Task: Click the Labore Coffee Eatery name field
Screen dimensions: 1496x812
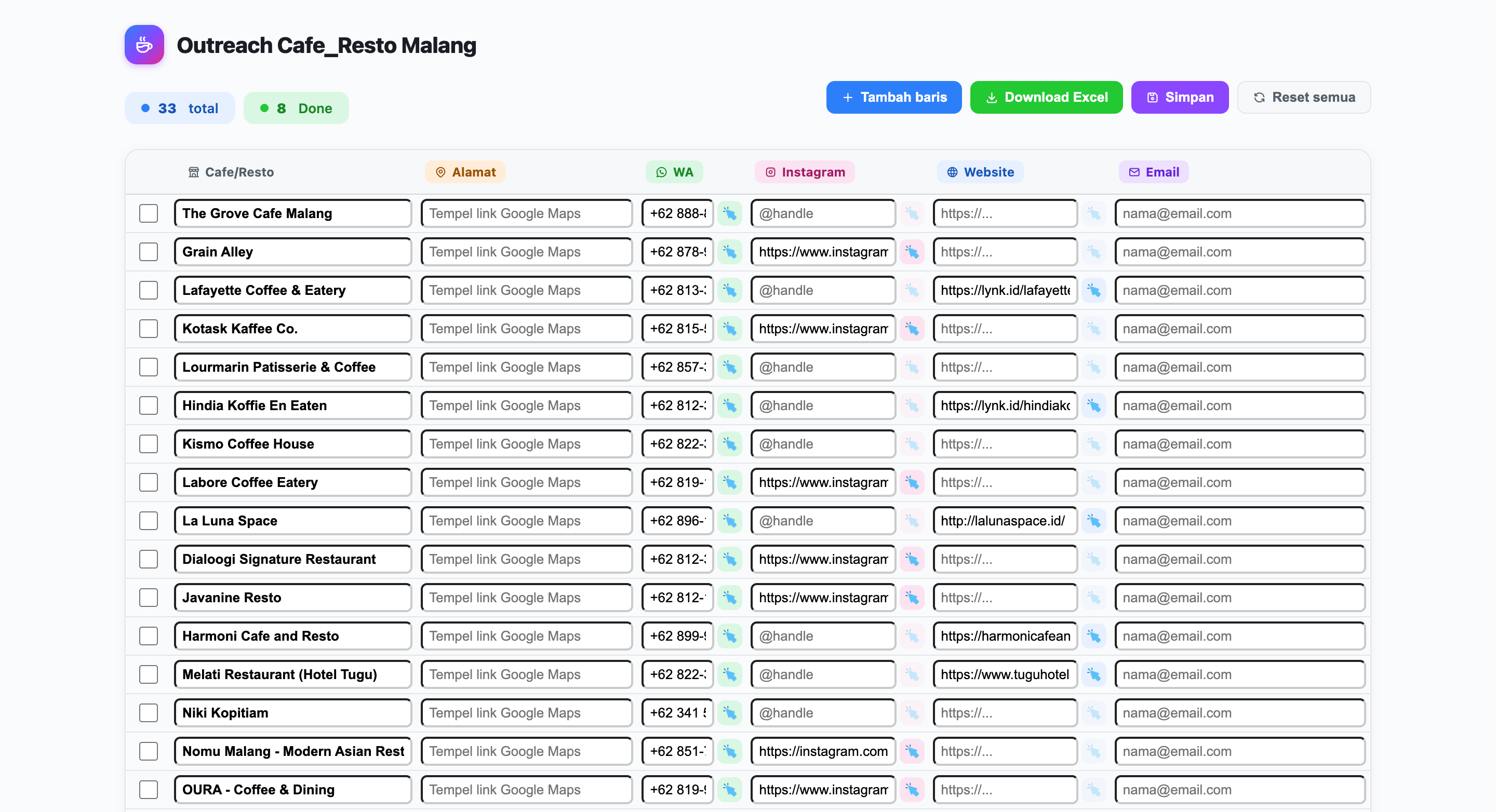Action: tap(292, 482)
